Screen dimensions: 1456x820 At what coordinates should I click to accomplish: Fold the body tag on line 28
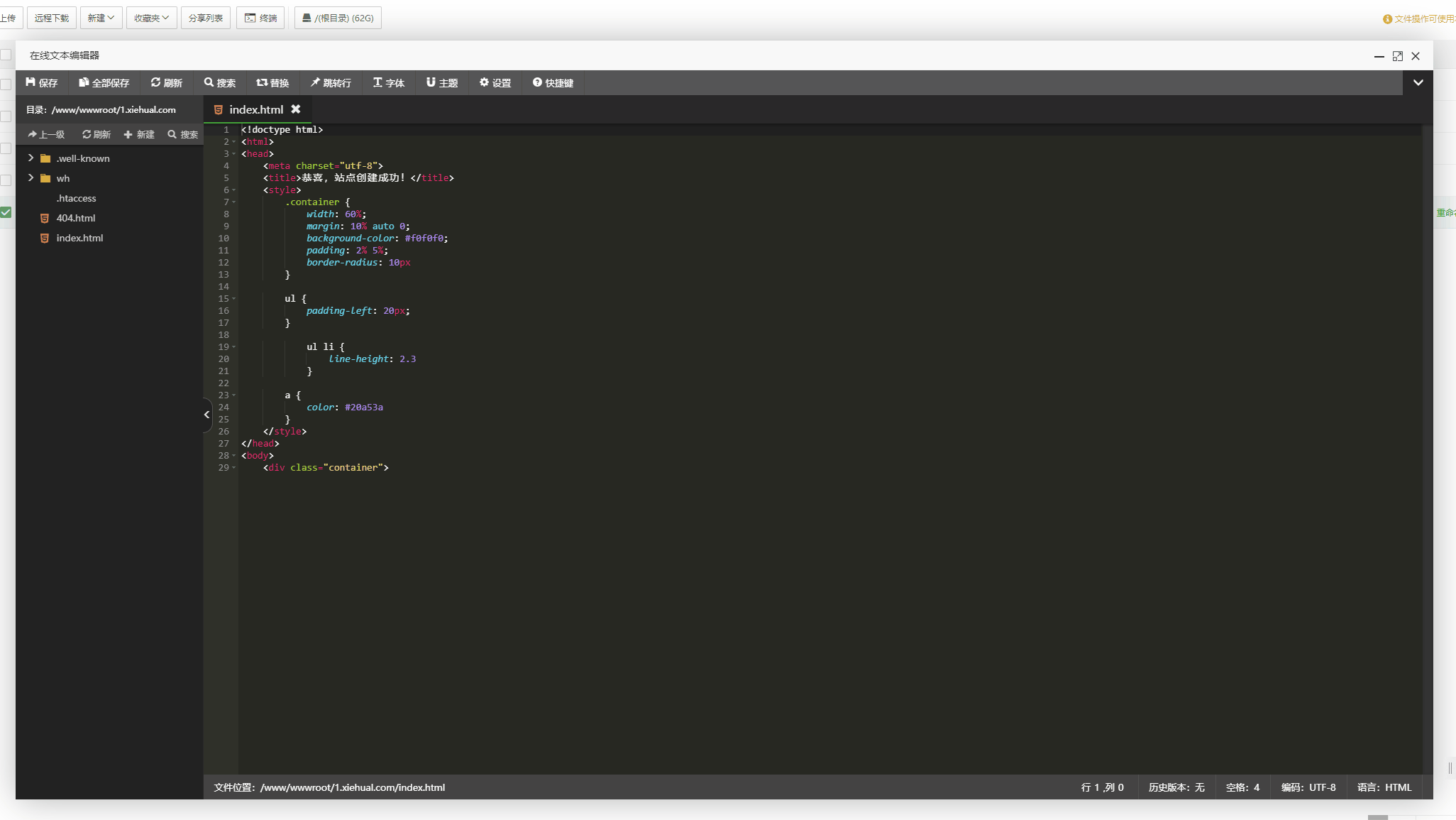(234, 456)
